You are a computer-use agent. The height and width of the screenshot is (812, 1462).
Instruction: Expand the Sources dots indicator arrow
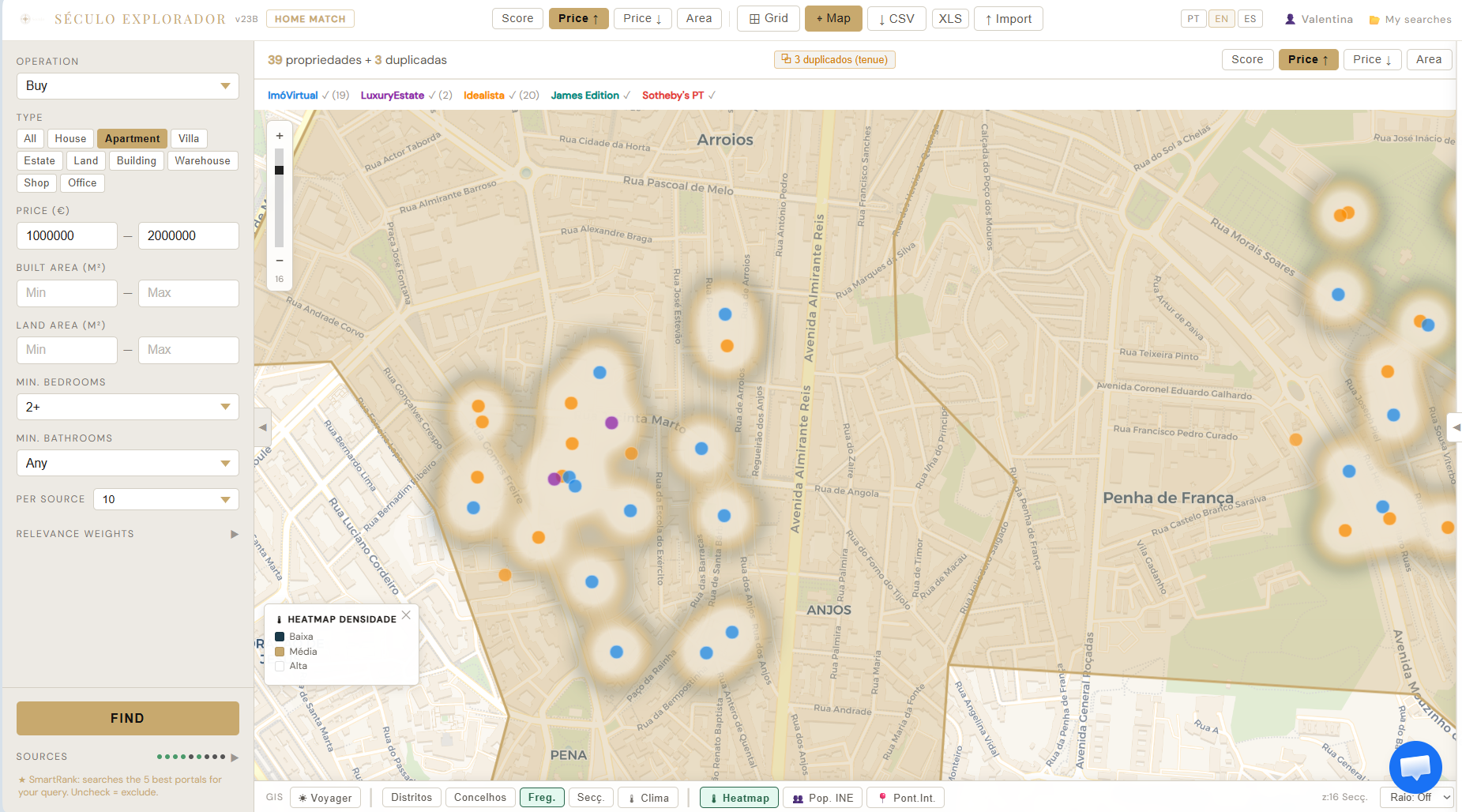click(x=235, y=757)
